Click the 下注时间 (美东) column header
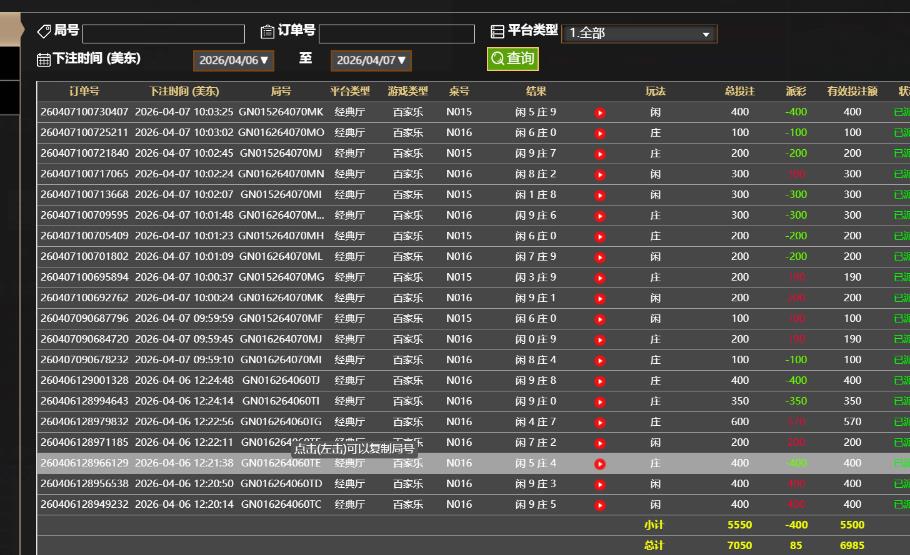910x555 pixels. click(184, 91)
